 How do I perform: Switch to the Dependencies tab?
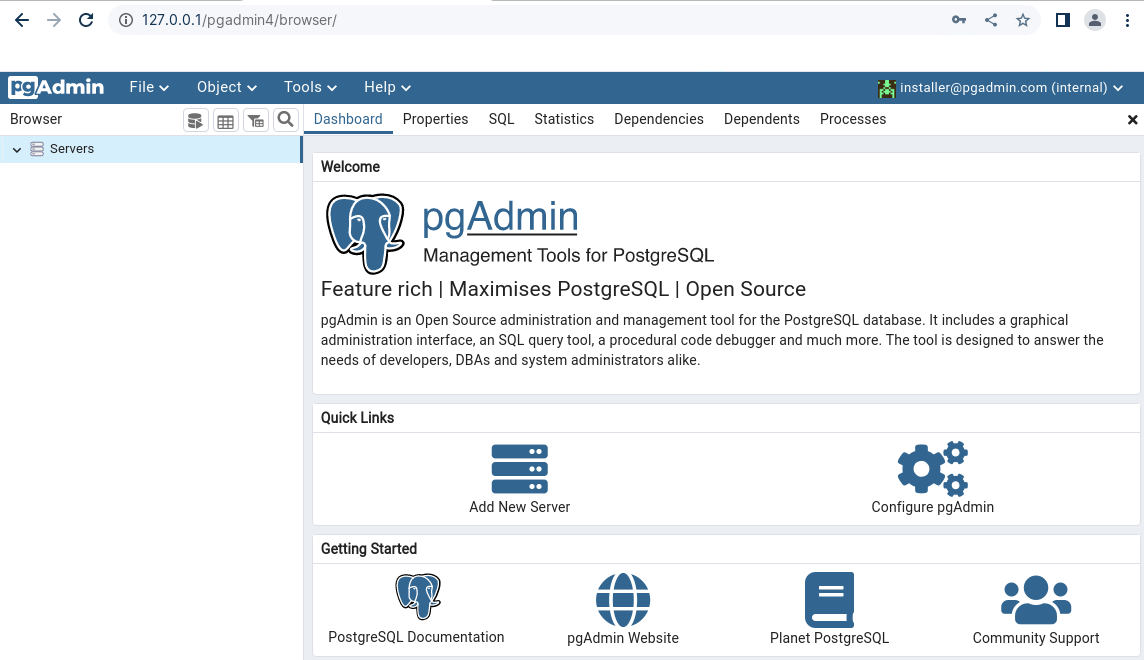pyautogui.click(x=659, y=119)
